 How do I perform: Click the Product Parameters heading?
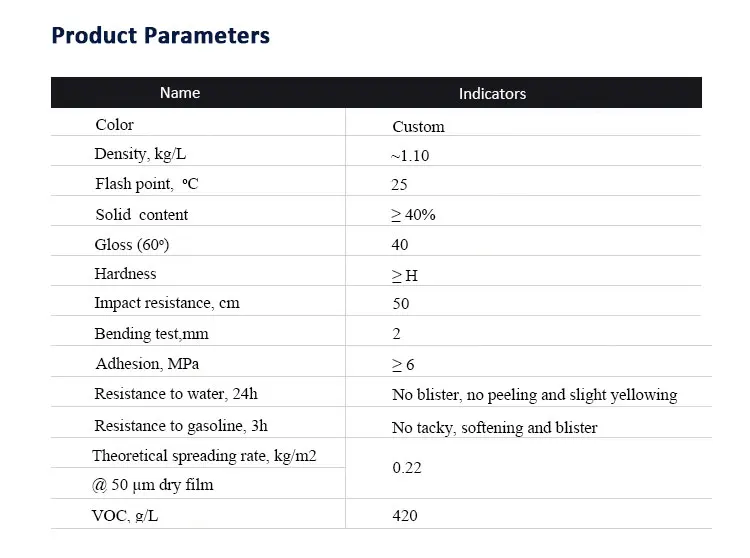click(x=160, y=36)
